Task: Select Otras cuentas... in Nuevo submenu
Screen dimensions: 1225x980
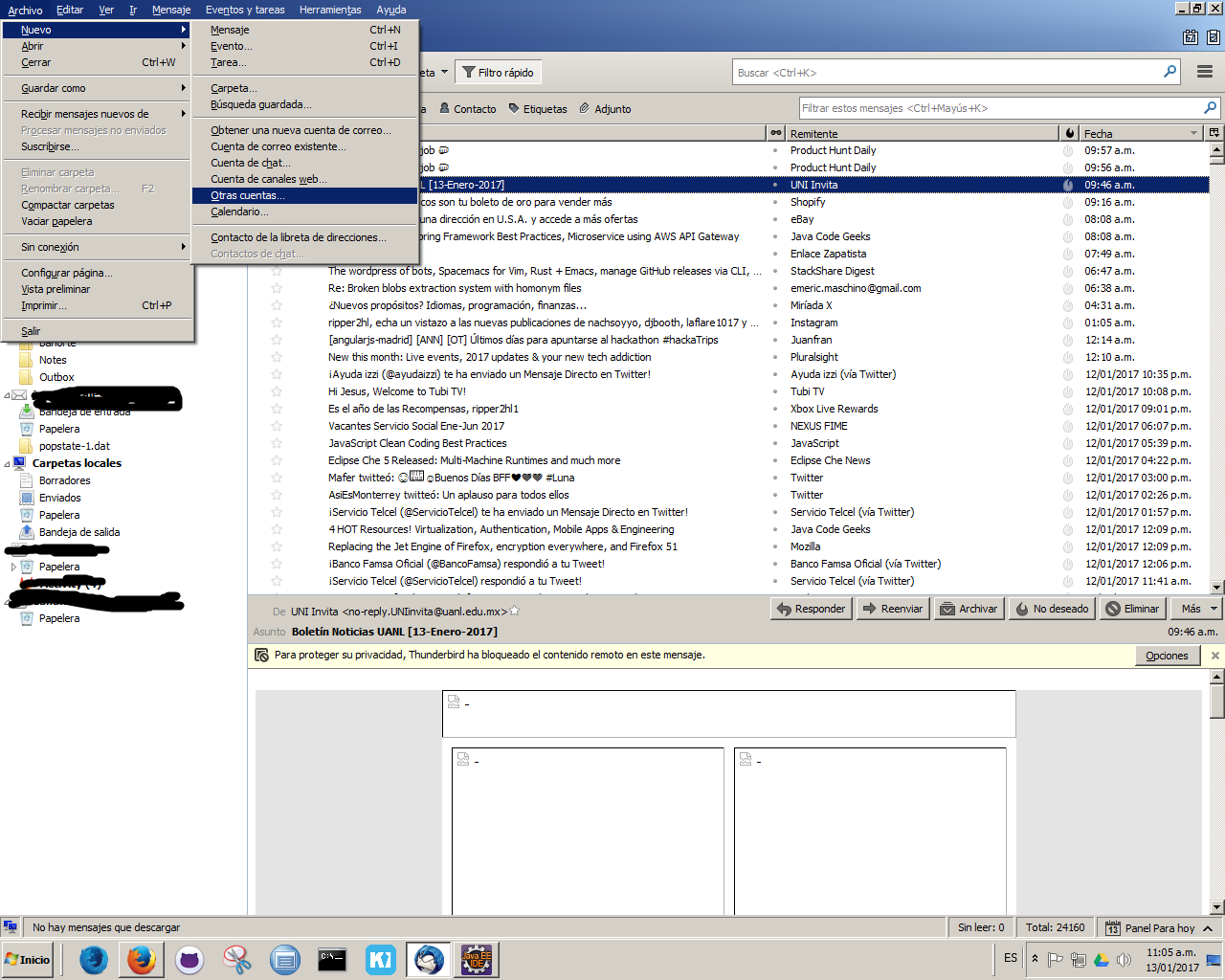Action: pyautogui.click(x=304, y=195)
